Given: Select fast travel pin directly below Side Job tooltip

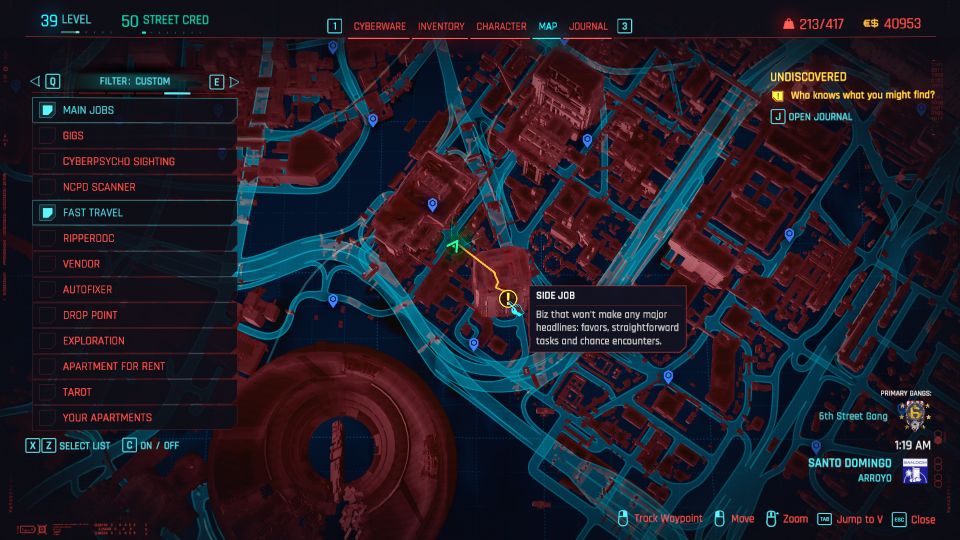Looking at the screenshot, I should tap(668, 377).
